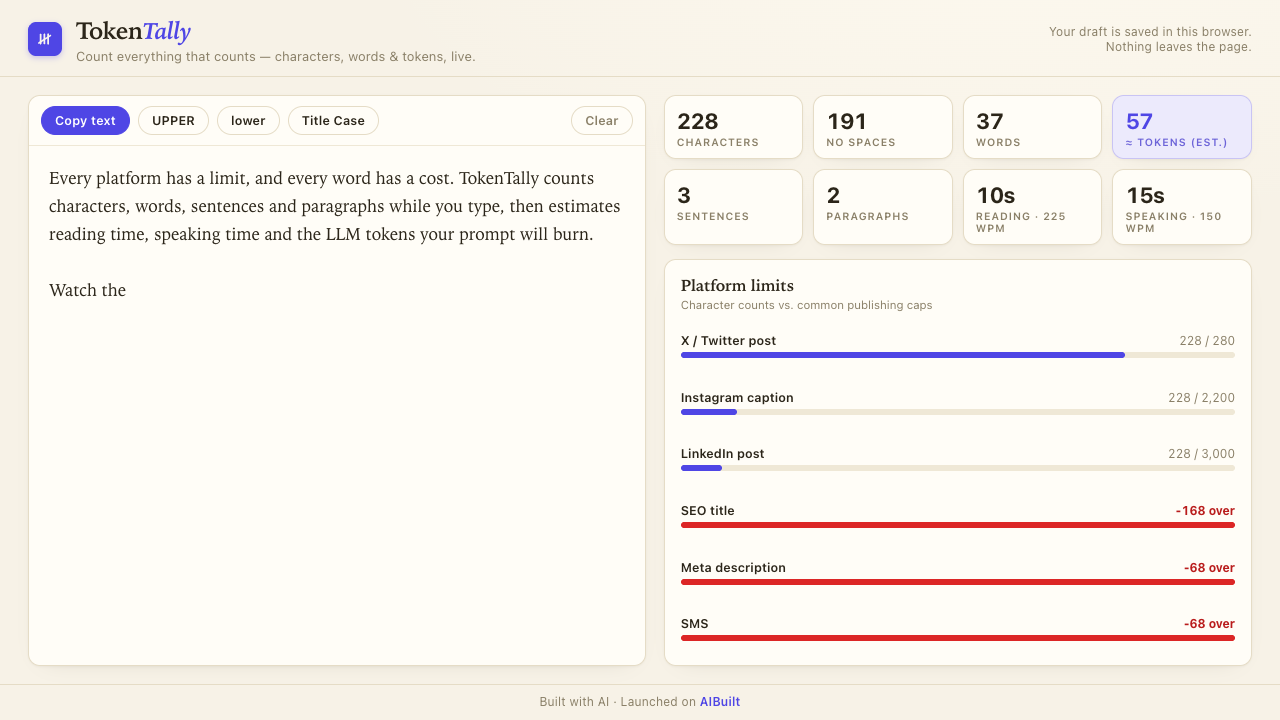Click the Instagram caption progress bar
This screenshot has height=720, width=1280.
point(958,412)
